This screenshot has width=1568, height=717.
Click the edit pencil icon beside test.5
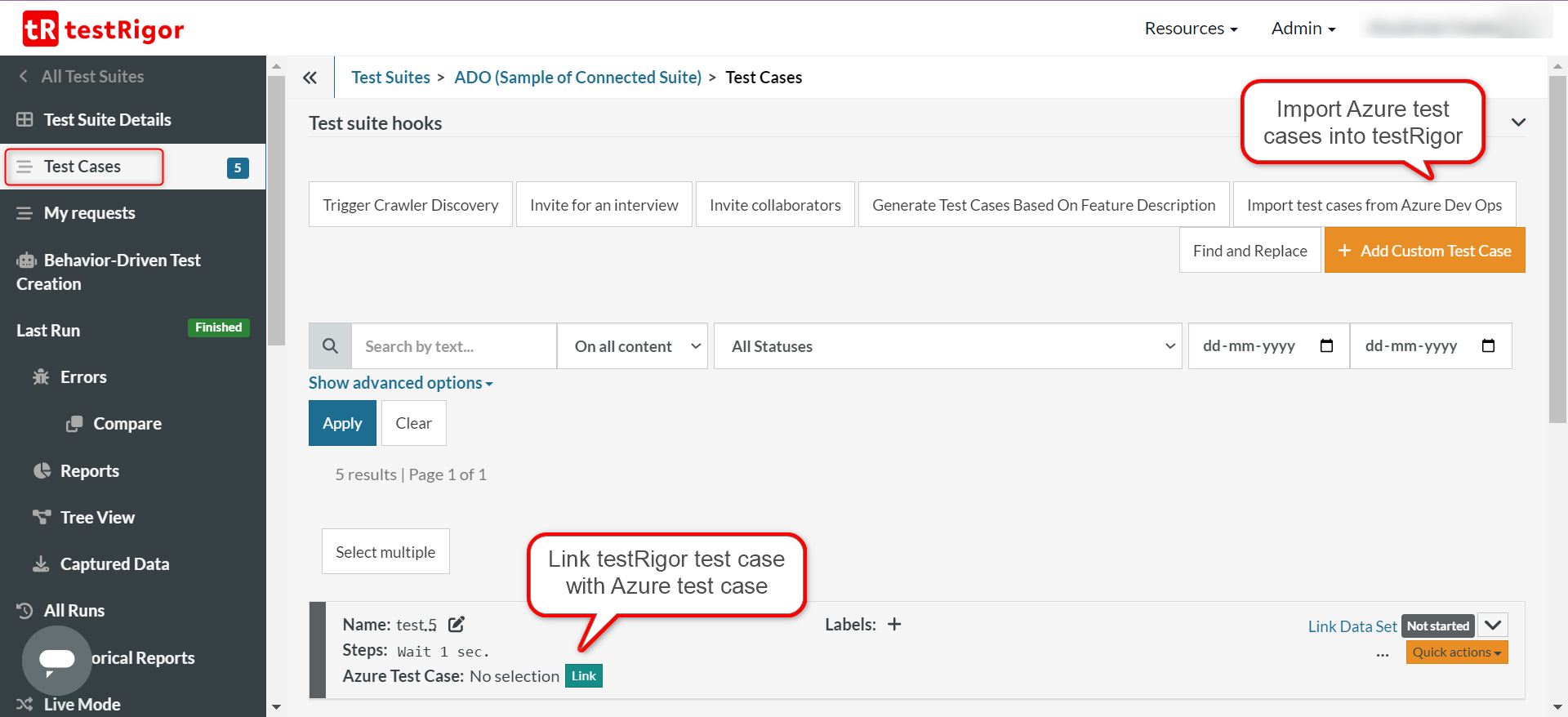coord(457,625)
